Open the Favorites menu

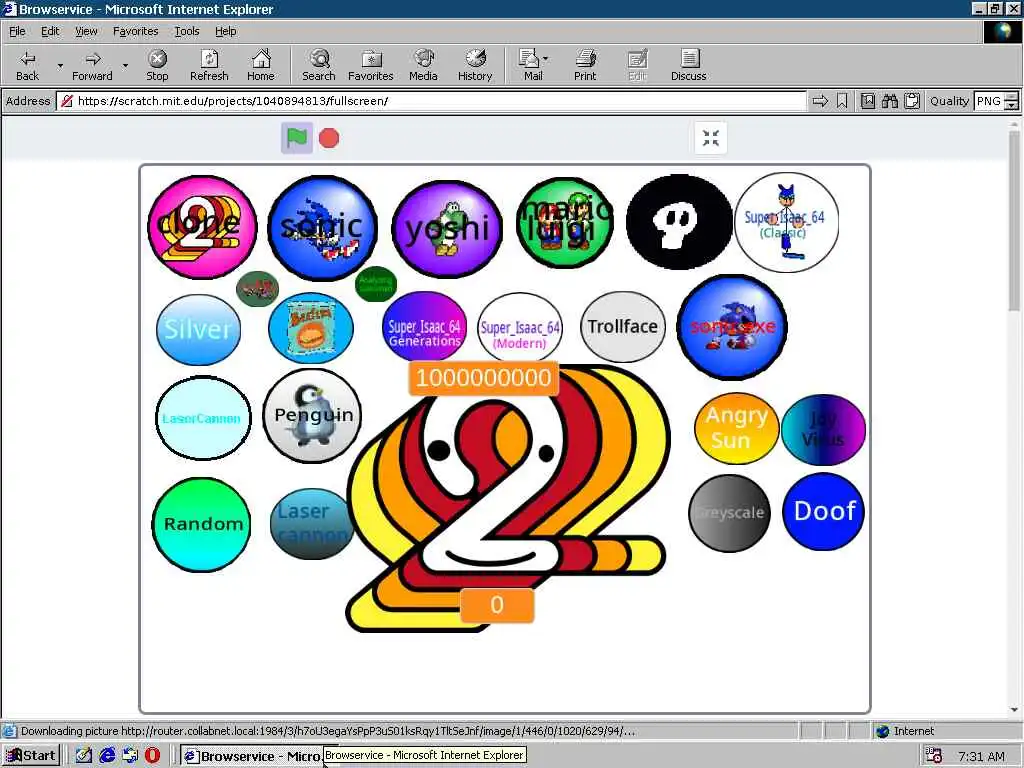pos(135,31)
